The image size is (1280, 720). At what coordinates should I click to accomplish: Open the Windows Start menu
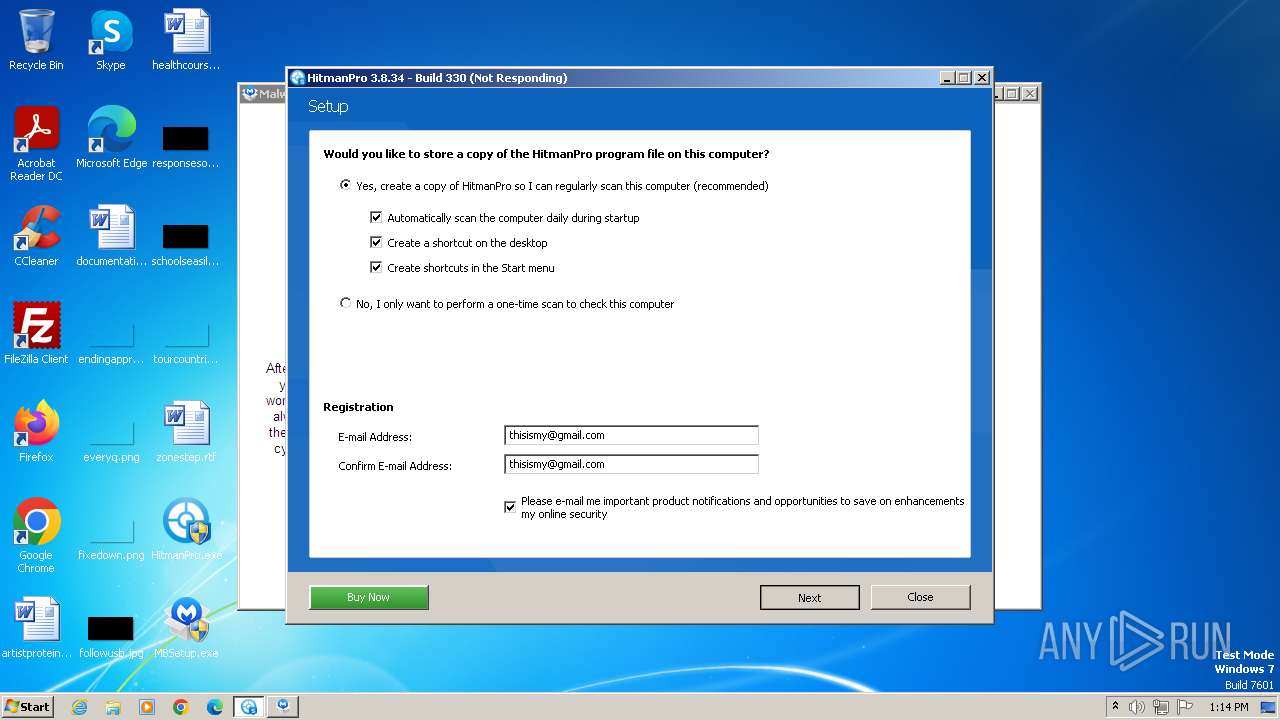tap(28, 707)
